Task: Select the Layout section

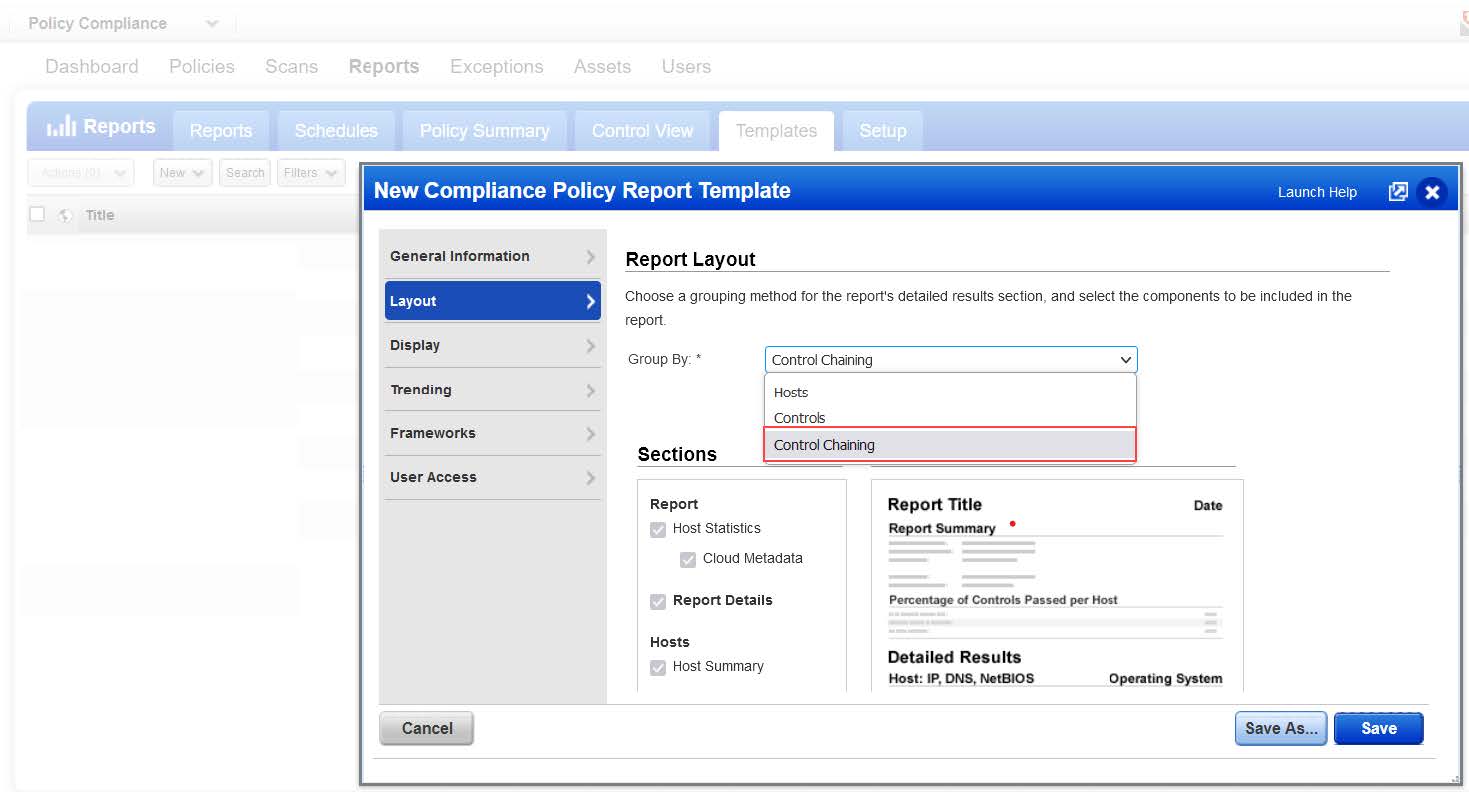Action: point(493,301)
